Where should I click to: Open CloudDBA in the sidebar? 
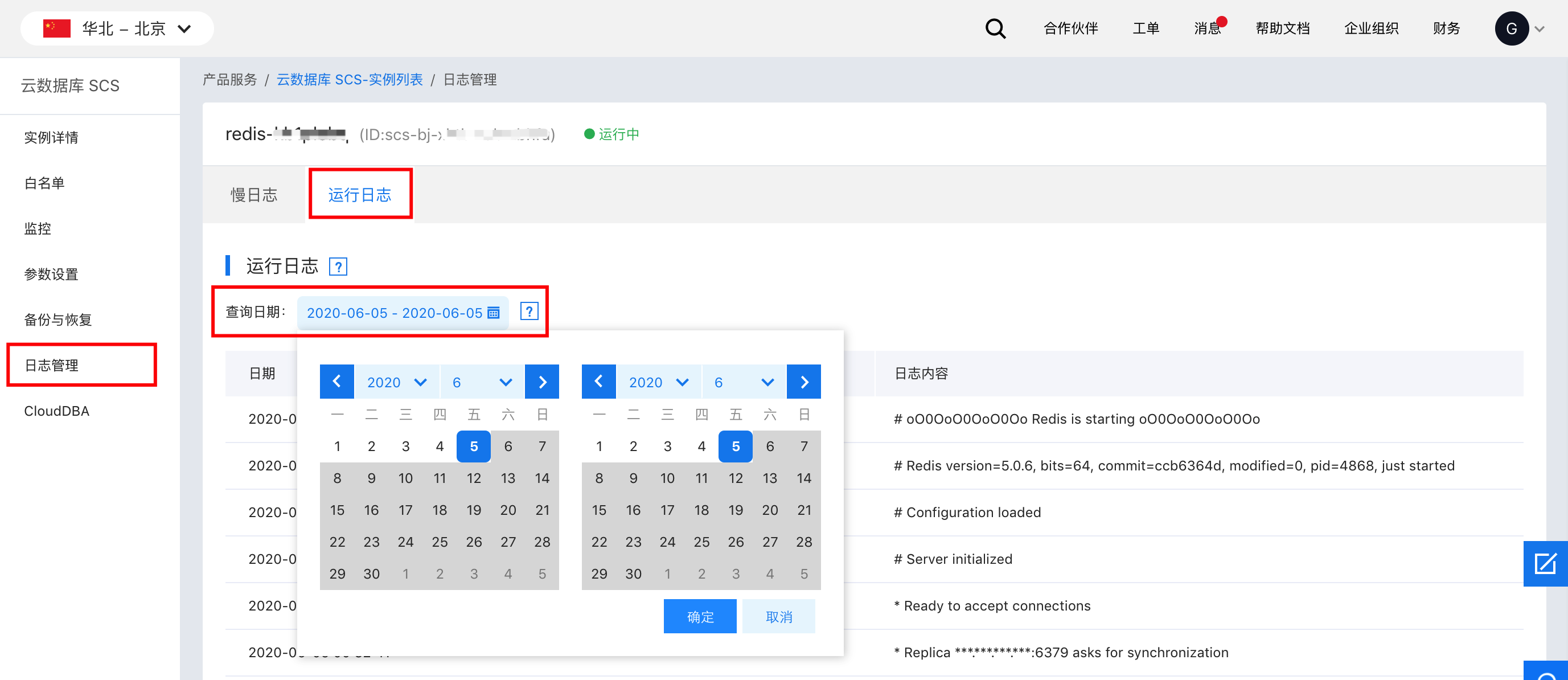pos(56,412)
